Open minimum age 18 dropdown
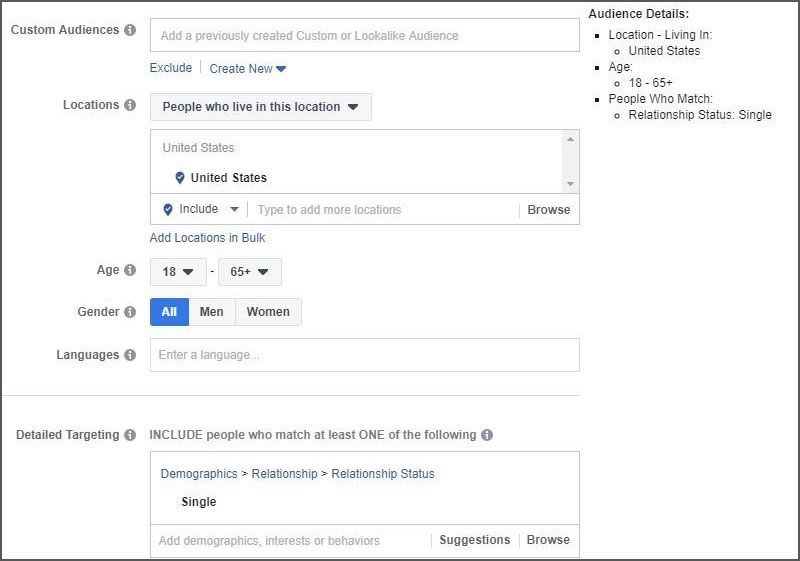This screenshot has width=800, height=561. (178, 272)
